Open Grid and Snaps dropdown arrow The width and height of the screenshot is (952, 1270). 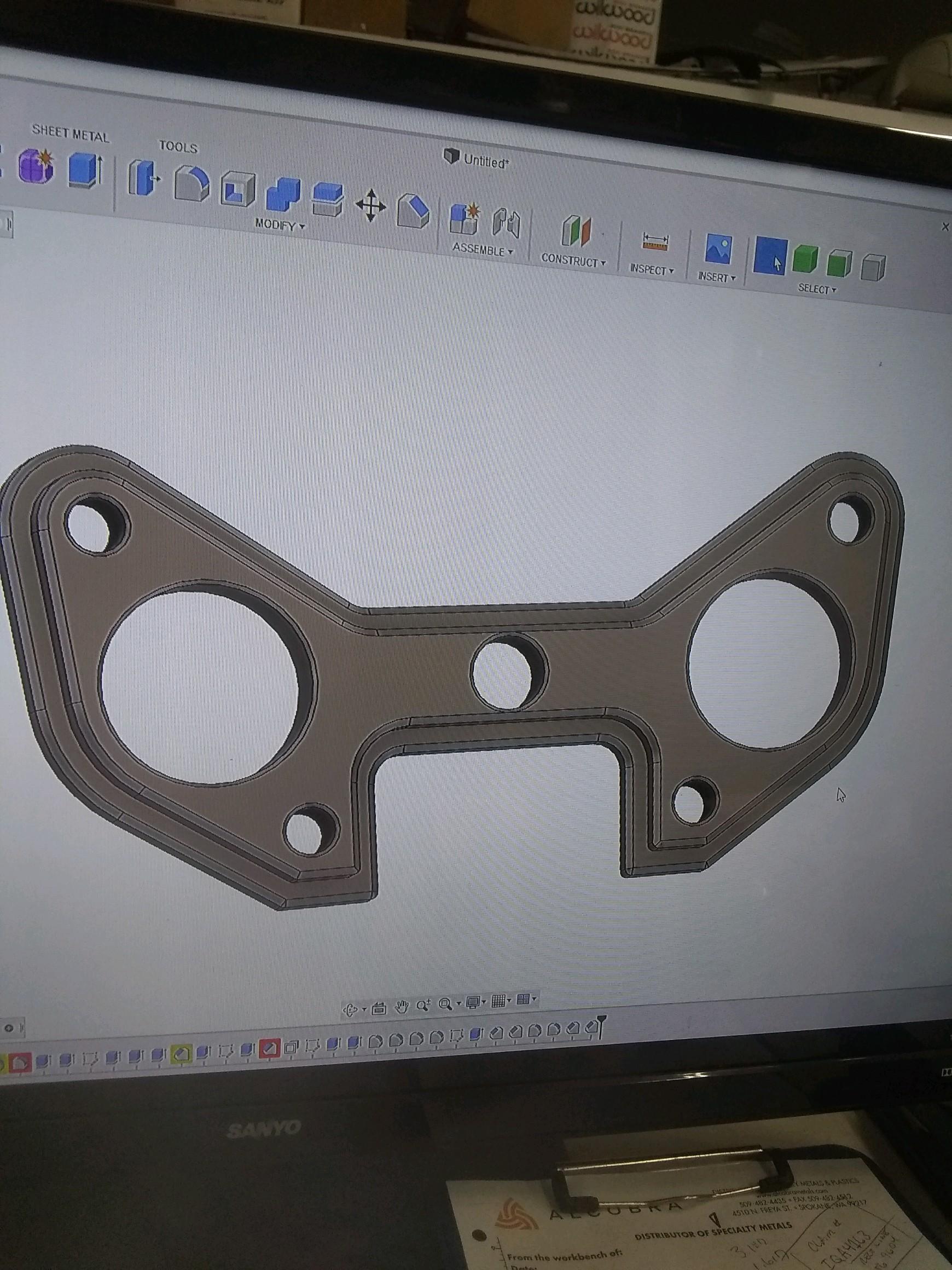click(509, 1000)
